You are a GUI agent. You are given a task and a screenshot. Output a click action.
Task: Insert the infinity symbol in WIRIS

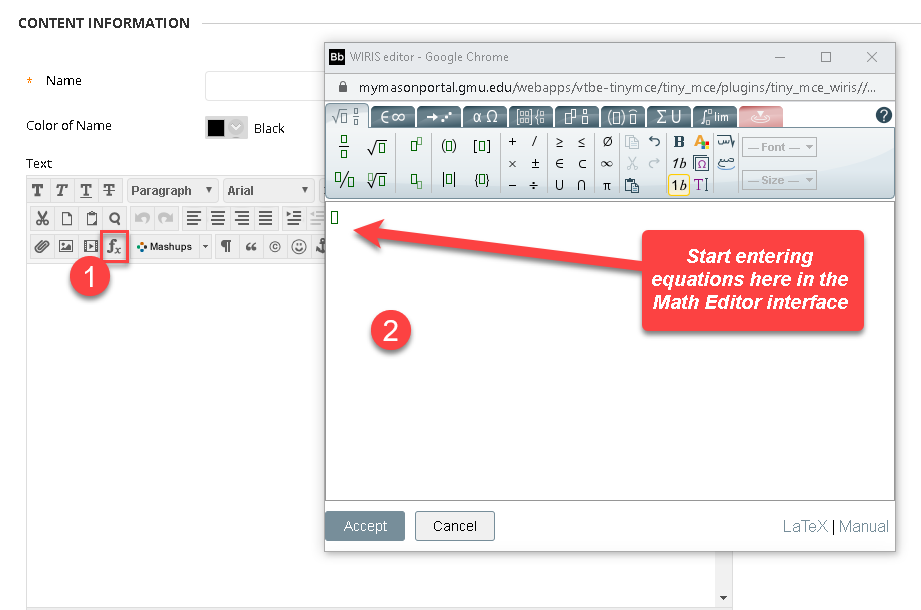click(x=605, y=164)
